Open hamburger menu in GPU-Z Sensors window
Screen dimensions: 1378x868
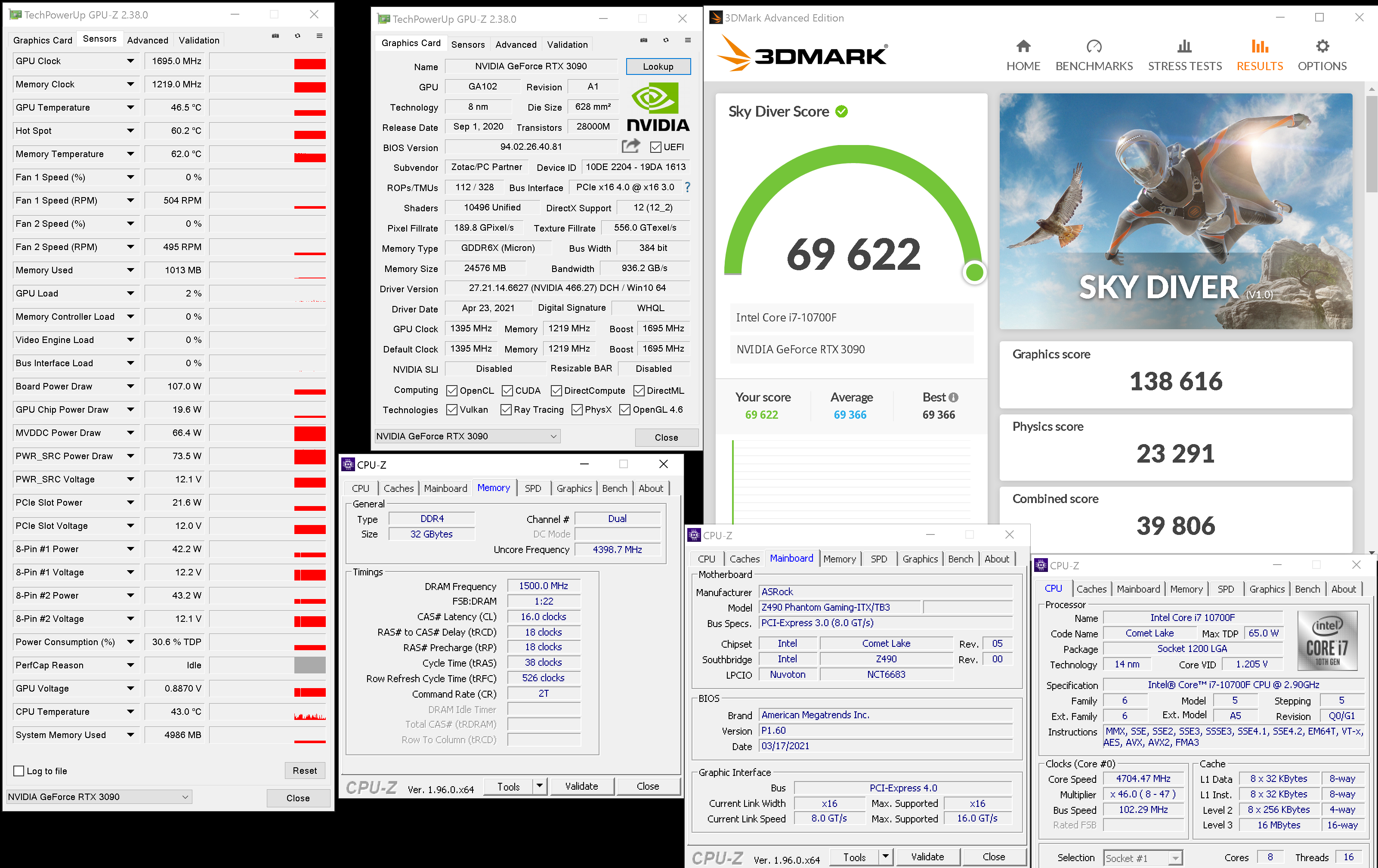319,35
